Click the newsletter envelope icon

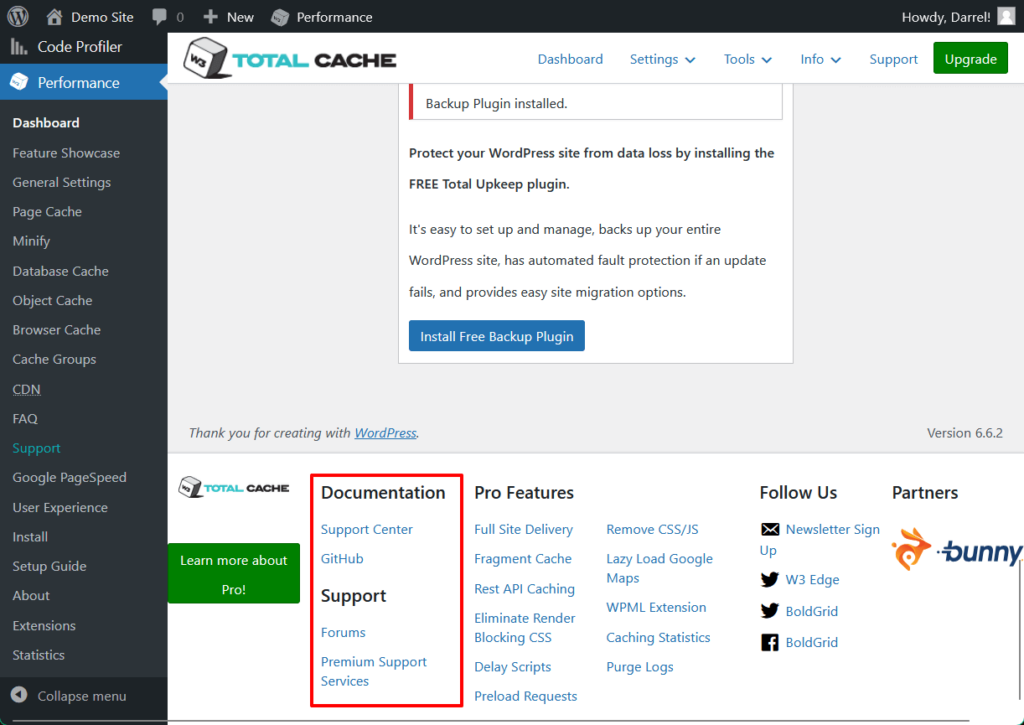770,529
